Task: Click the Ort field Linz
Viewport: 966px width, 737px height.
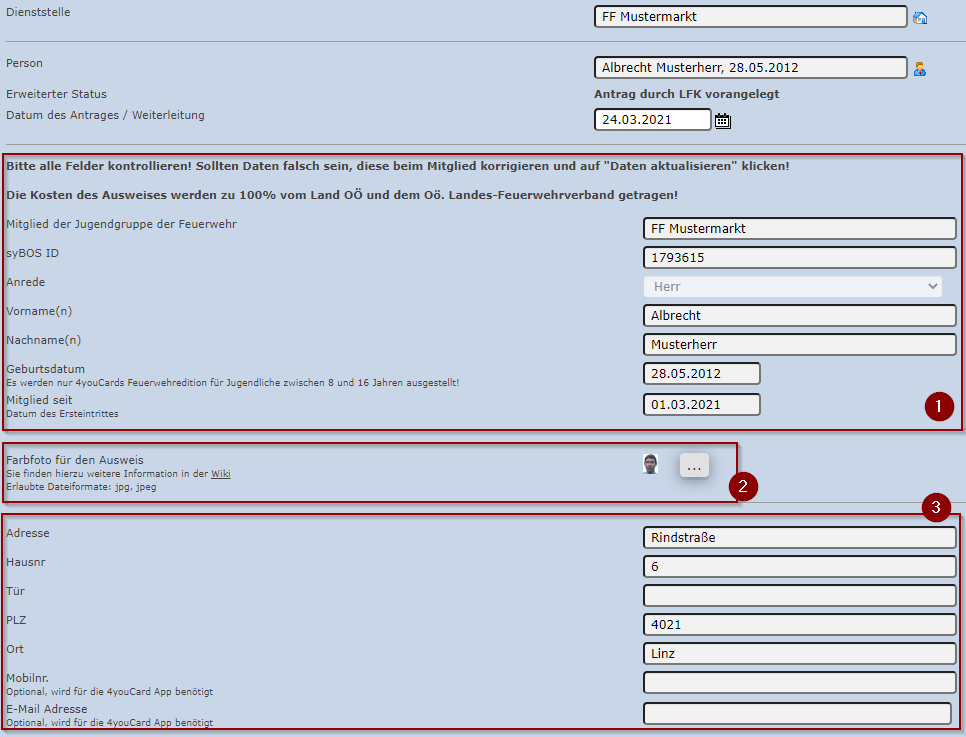Action: click(x=800, y=653)
